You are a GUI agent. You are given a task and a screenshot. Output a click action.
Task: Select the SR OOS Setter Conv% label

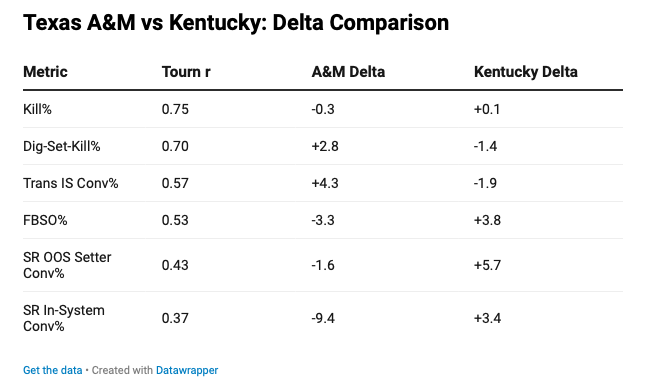(x=67, y=265)
